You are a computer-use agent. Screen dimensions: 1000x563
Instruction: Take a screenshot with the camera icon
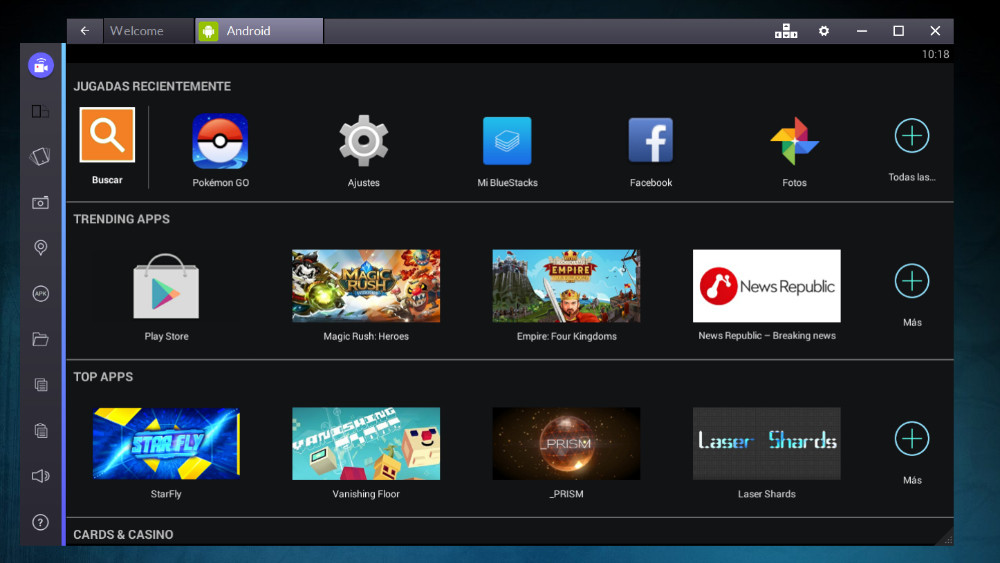(40, 203)
